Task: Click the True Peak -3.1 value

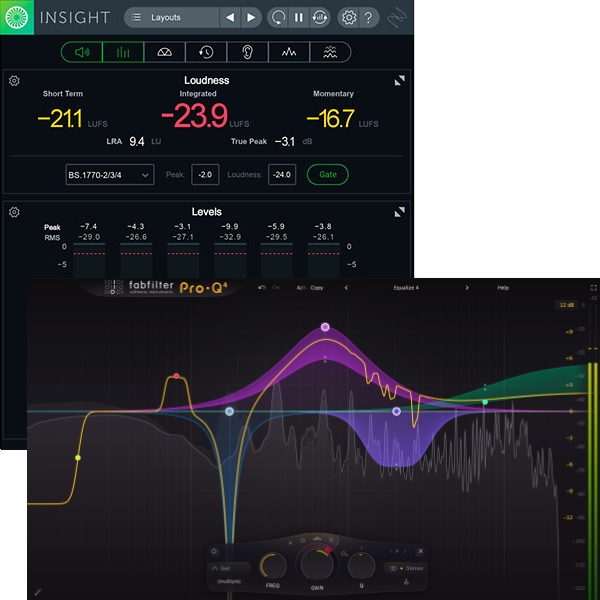Action: pos(285,142)
